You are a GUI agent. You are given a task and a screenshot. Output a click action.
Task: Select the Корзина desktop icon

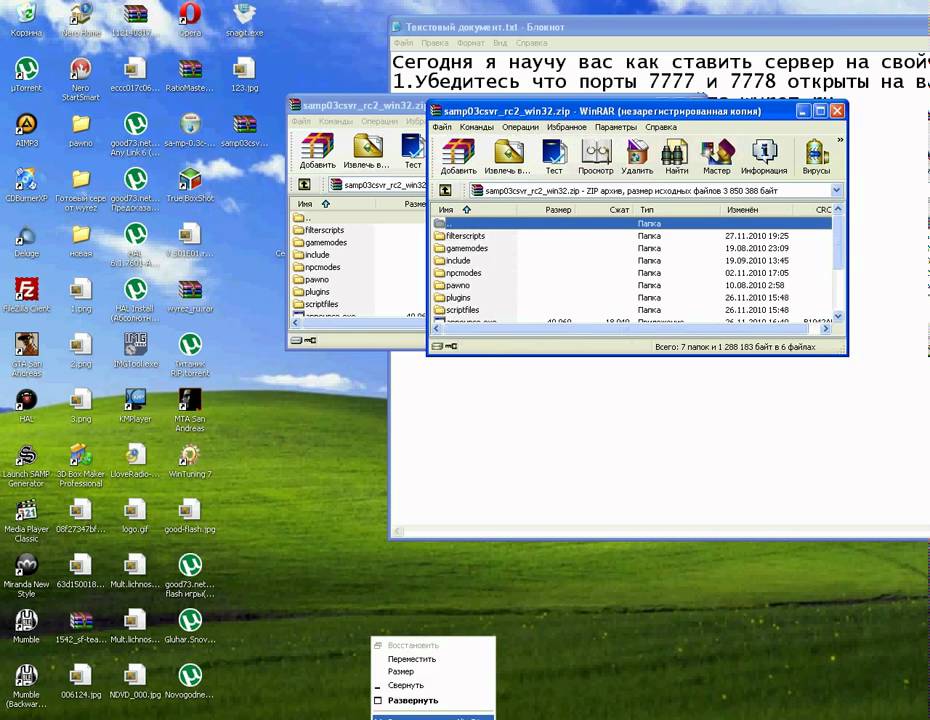[x=26, y=19]
